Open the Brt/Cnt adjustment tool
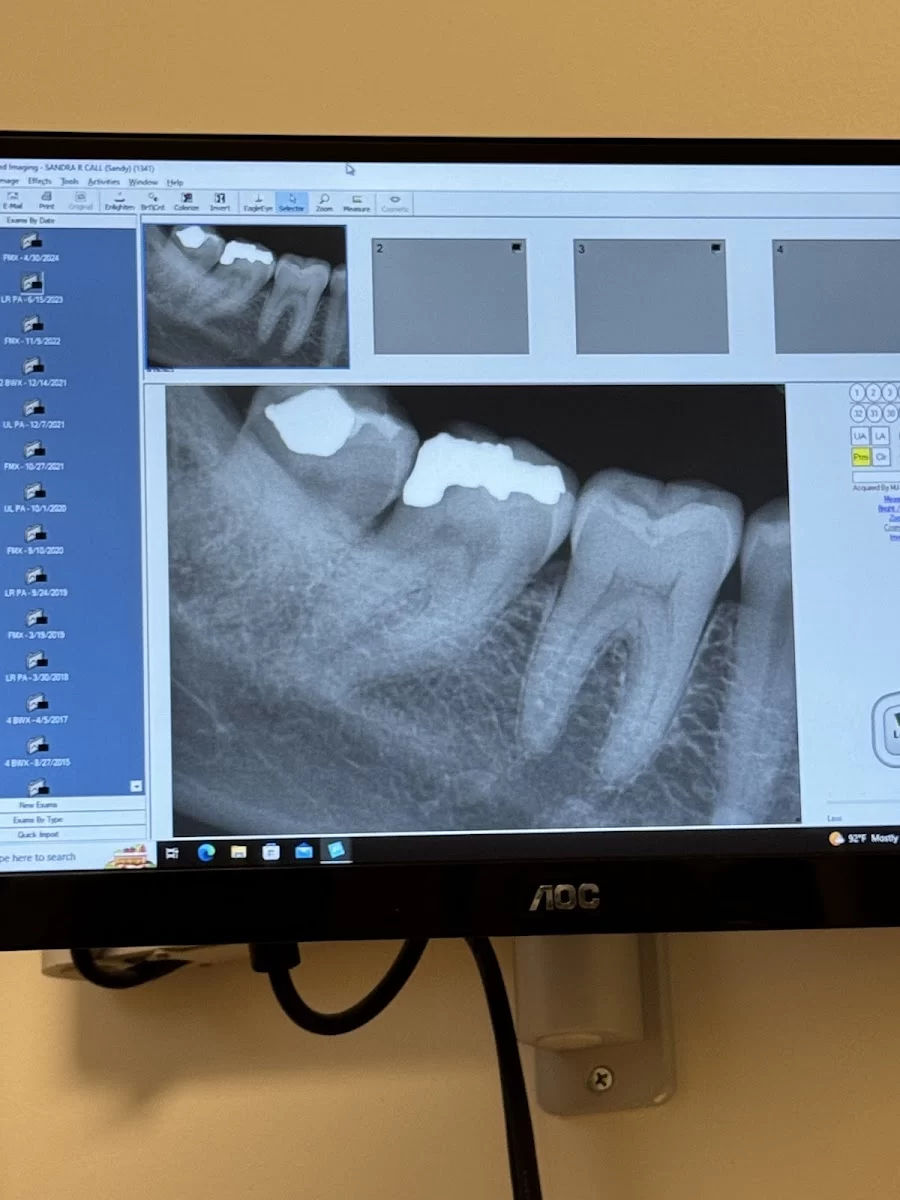 pos(152,202)
